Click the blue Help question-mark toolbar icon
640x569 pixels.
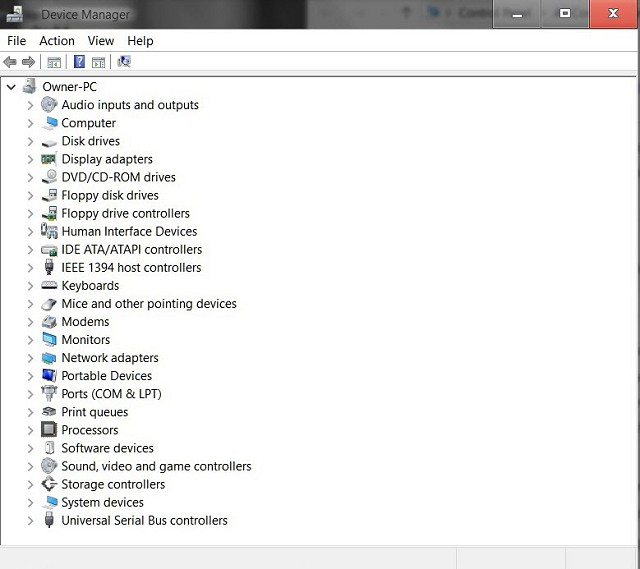point(79,62)
